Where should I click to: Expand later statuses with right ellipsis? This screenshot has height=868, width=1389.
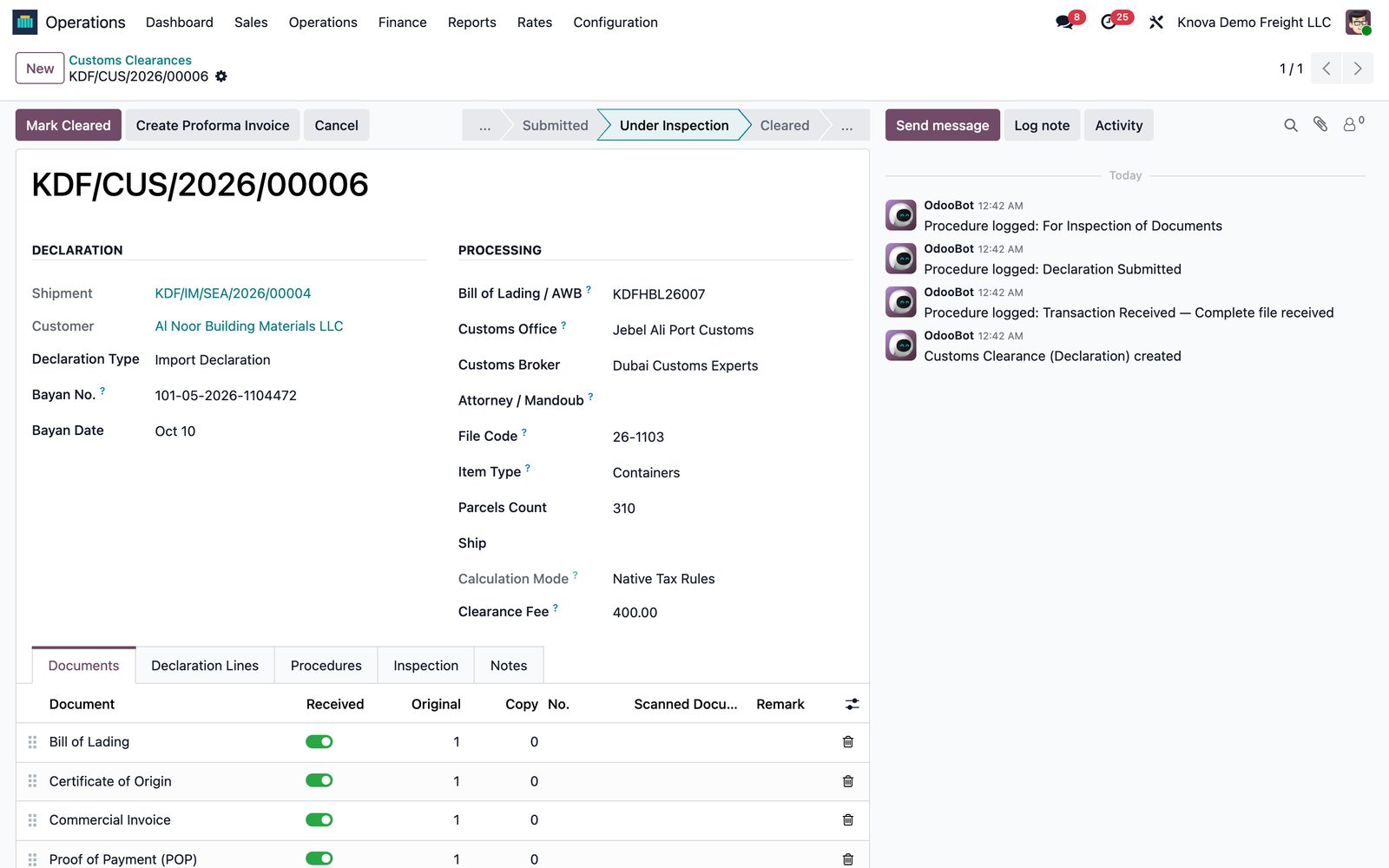coord(846,126)
